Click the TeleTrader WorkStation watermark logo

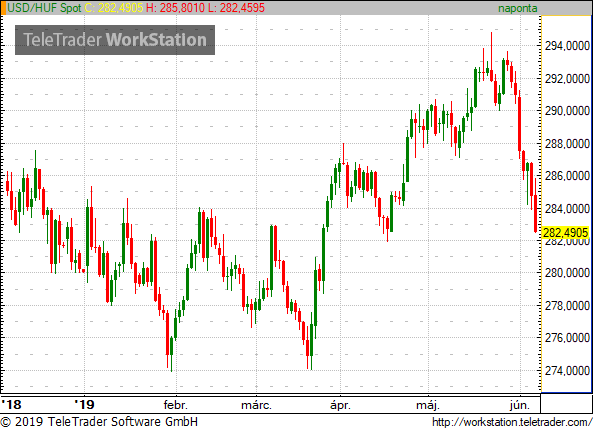[115, 40]
